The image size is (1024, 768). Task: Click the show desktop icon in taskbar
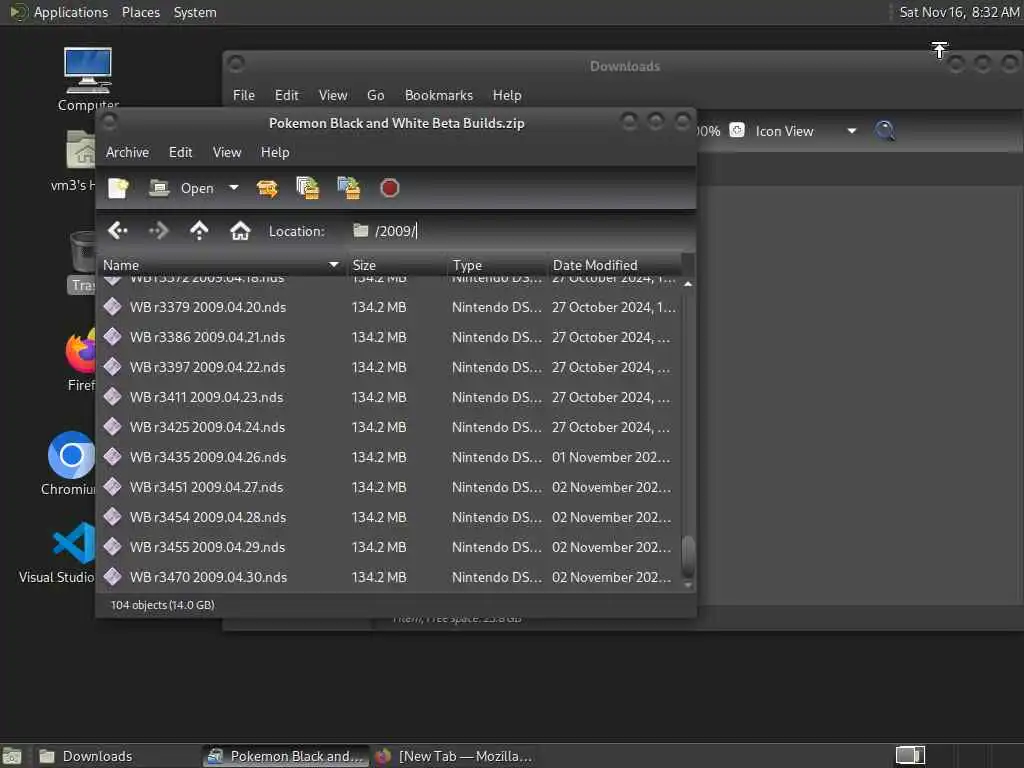click(12, 756)
